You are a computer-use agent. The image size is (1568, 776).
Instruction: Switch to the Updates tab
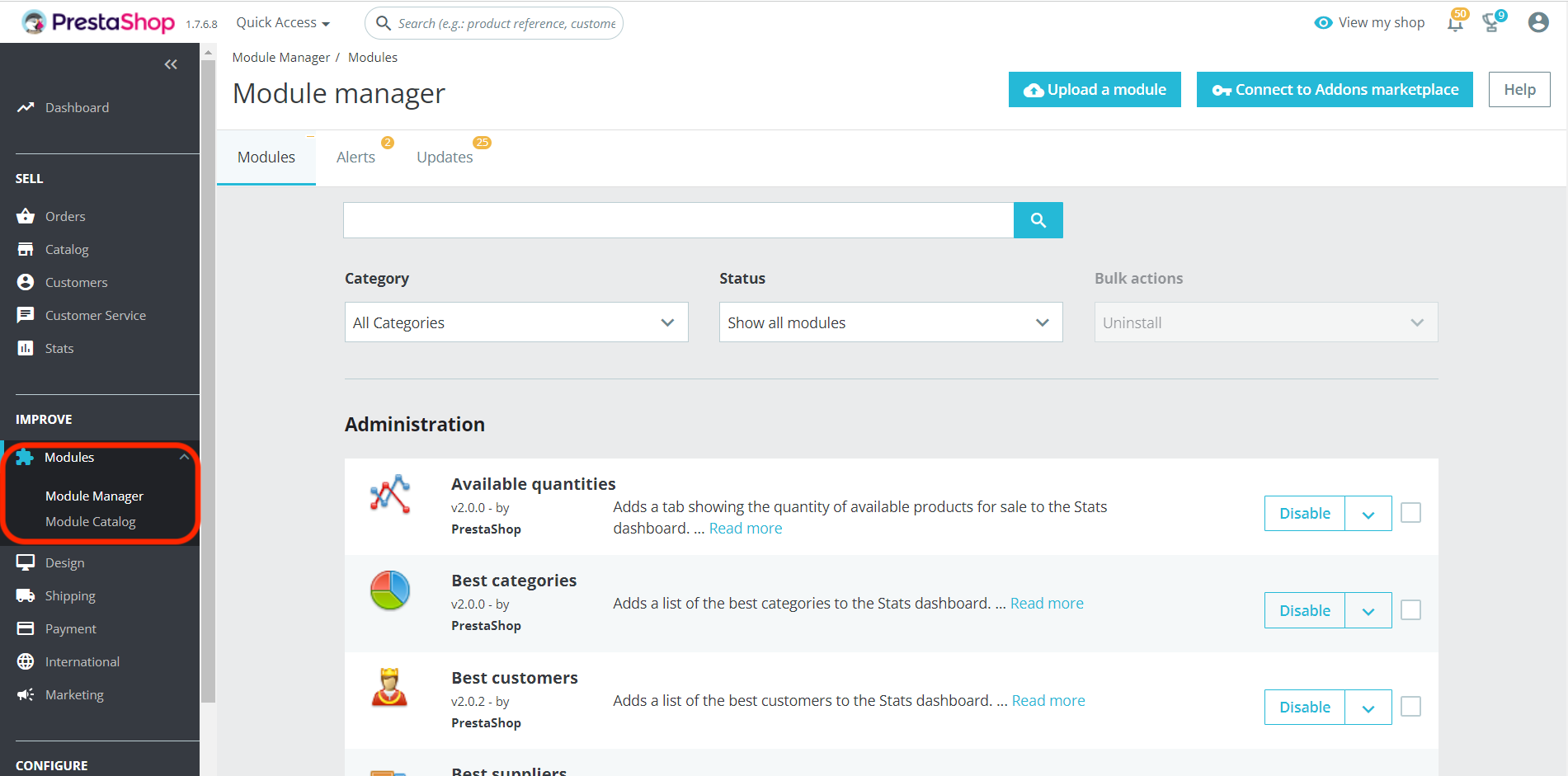point(445,157)
